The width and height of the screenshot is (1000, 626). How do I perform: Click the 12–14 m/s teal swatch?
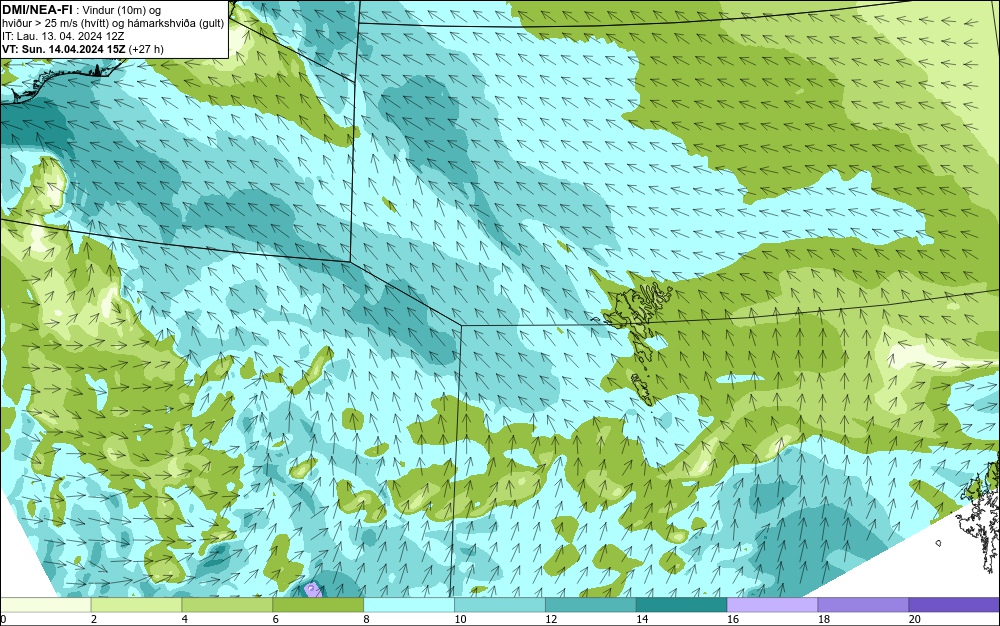(x=591, y=604)
